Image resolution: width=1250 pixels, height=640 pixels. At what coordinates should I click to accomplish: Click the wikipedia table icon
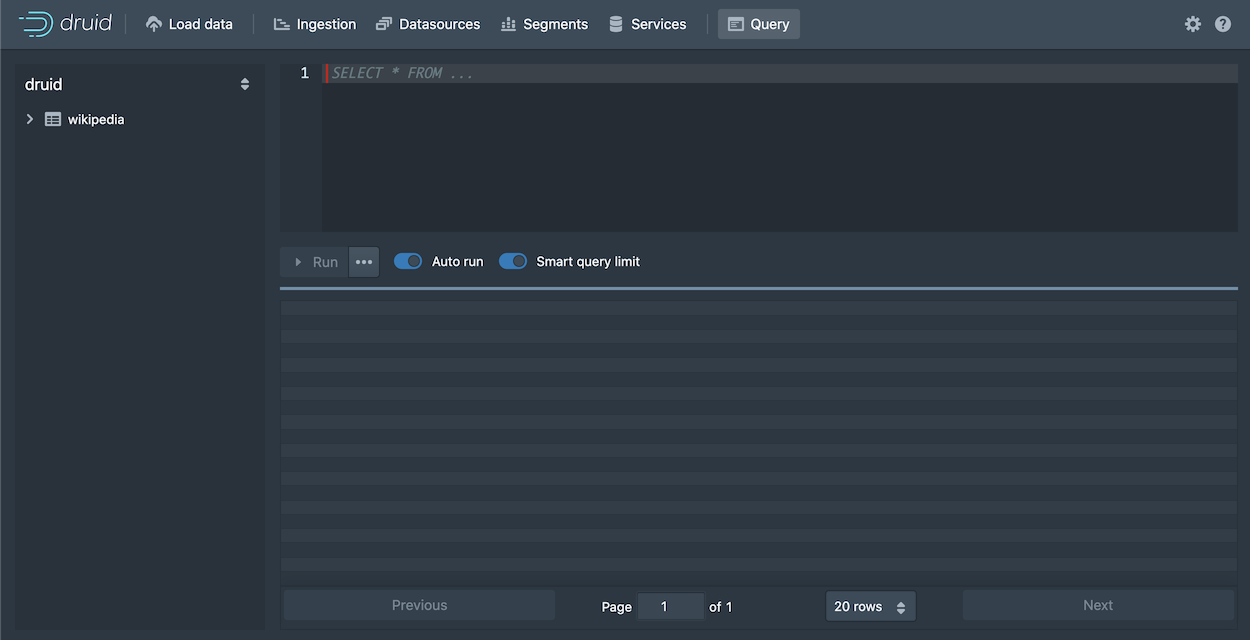53,119
